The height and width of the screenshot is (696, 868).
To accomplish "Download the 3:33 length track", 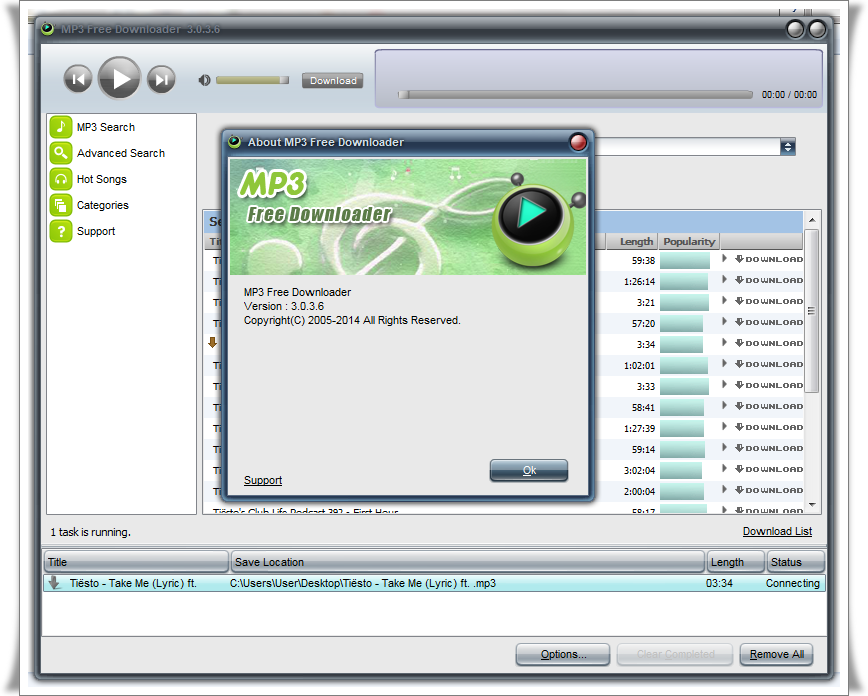I will [x=769, y=385].
